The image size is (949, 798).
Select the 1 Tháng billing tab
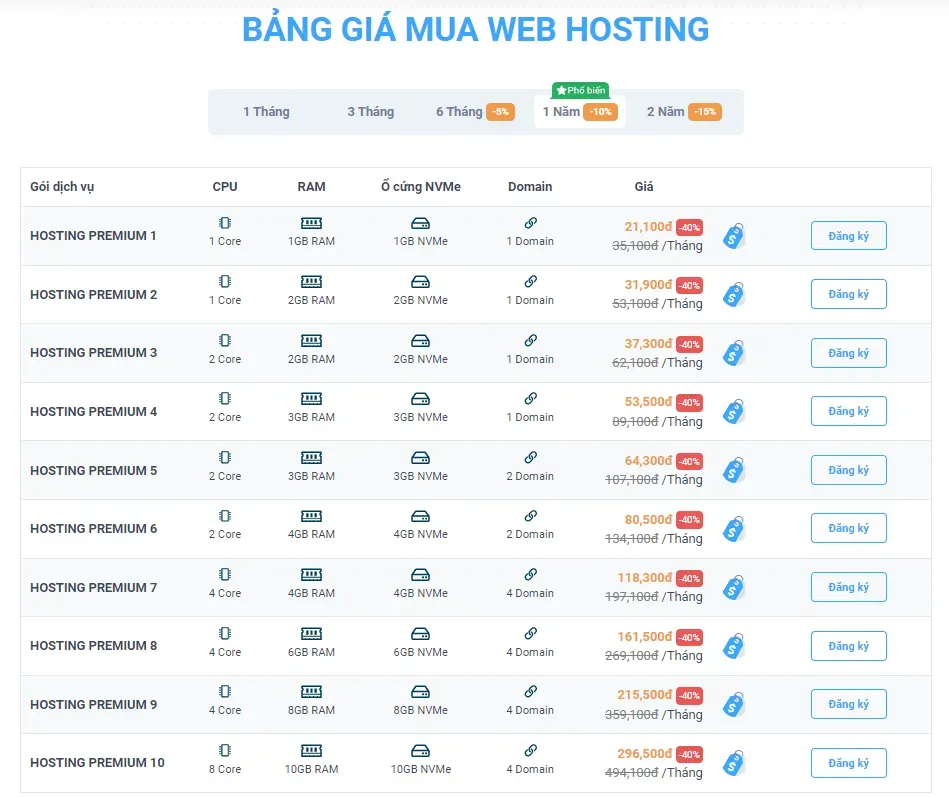[x=266, y=112]
